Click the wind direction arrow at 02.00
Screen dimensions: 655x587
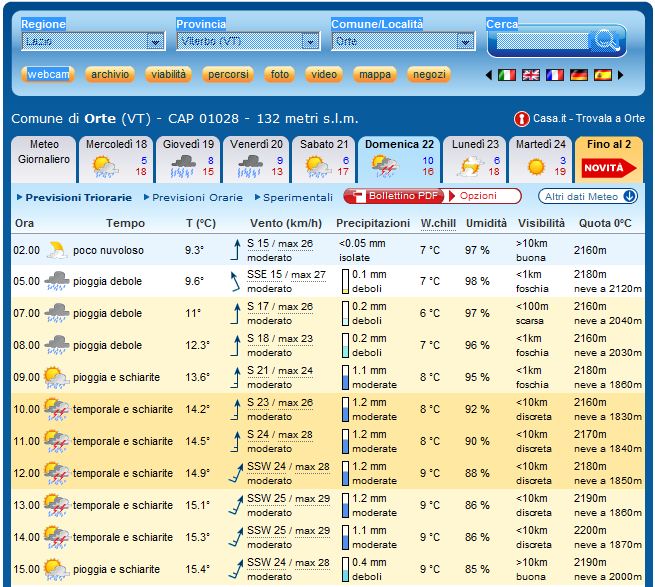(236, 250)
